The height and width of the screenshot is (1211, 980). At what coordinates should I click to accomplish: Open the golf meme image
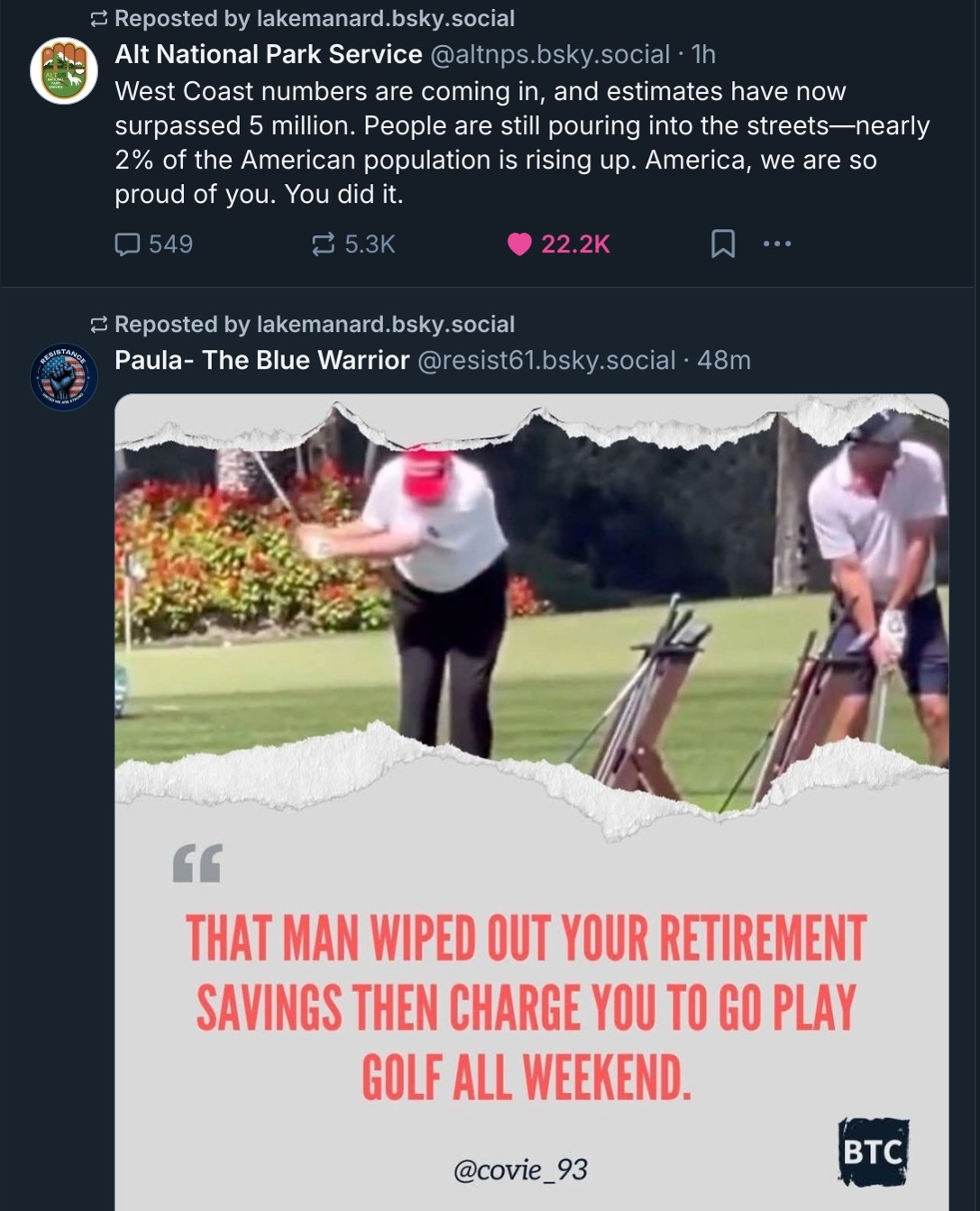point(532,803)
